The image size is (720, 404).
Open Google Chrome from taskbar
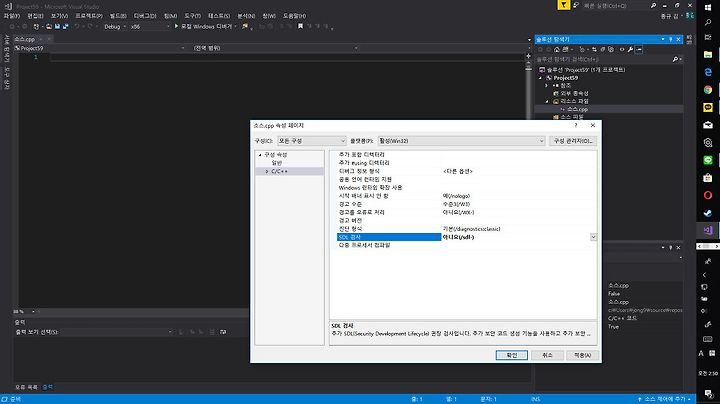pyautogui.click(x=708, y=90)
